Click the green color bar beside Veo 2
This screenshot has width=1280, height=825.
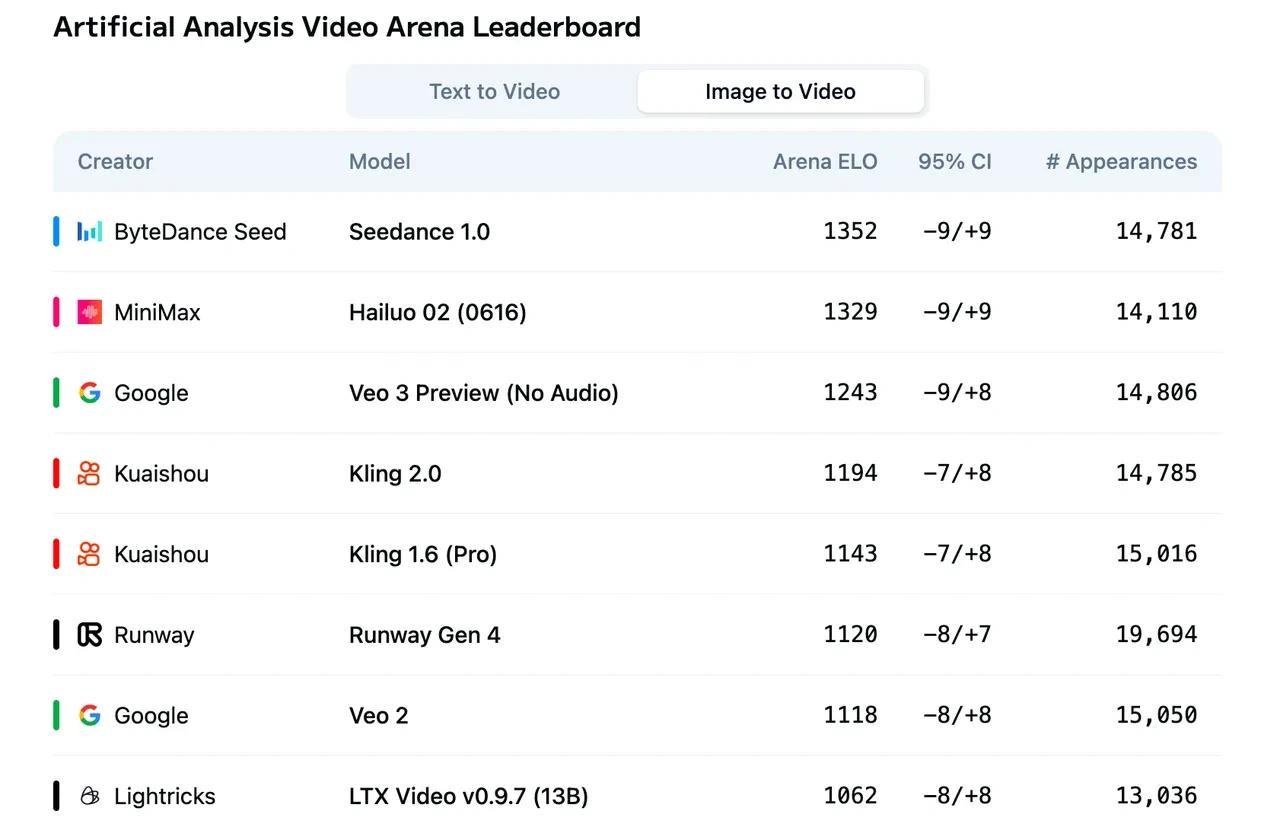coord(56,715)
